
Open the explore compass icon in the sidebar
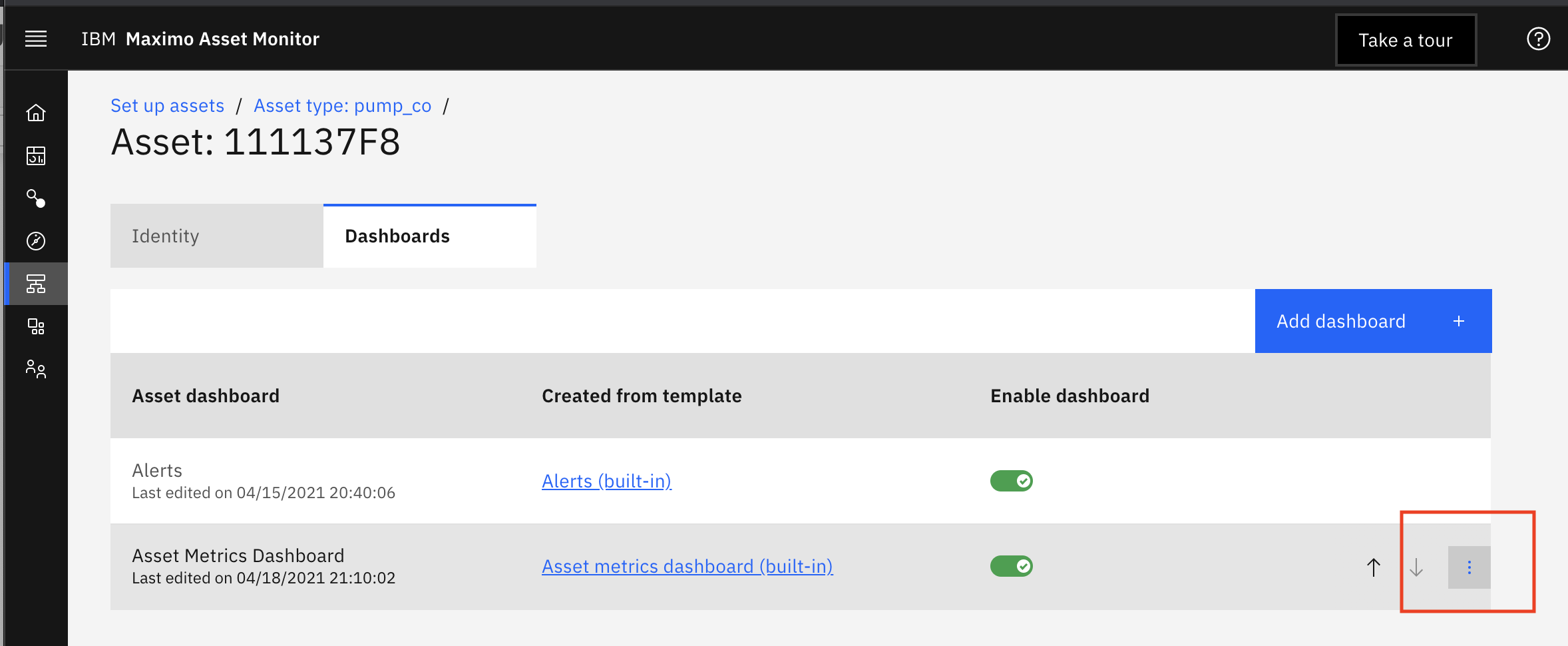[36, 240]
